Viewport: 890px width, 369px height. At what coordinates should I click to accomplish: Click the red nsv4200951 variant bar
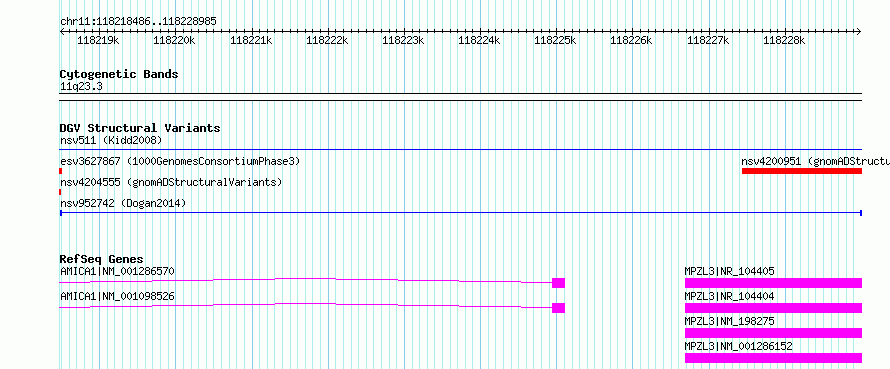click(x=802, y=171)
